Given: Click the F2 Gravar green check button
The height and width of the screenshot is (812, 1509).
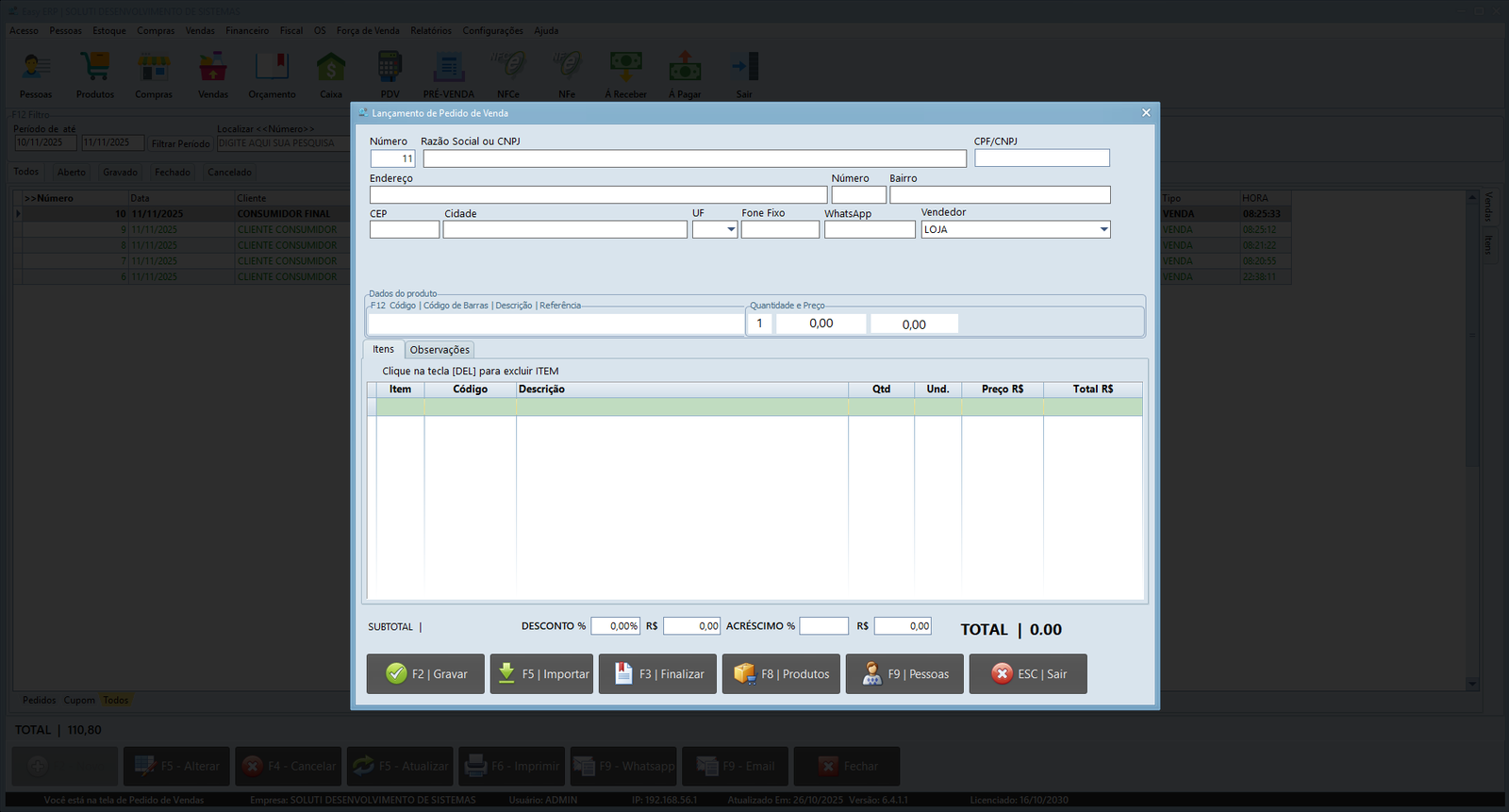Looking at the screenshot, I should (425, 674).
